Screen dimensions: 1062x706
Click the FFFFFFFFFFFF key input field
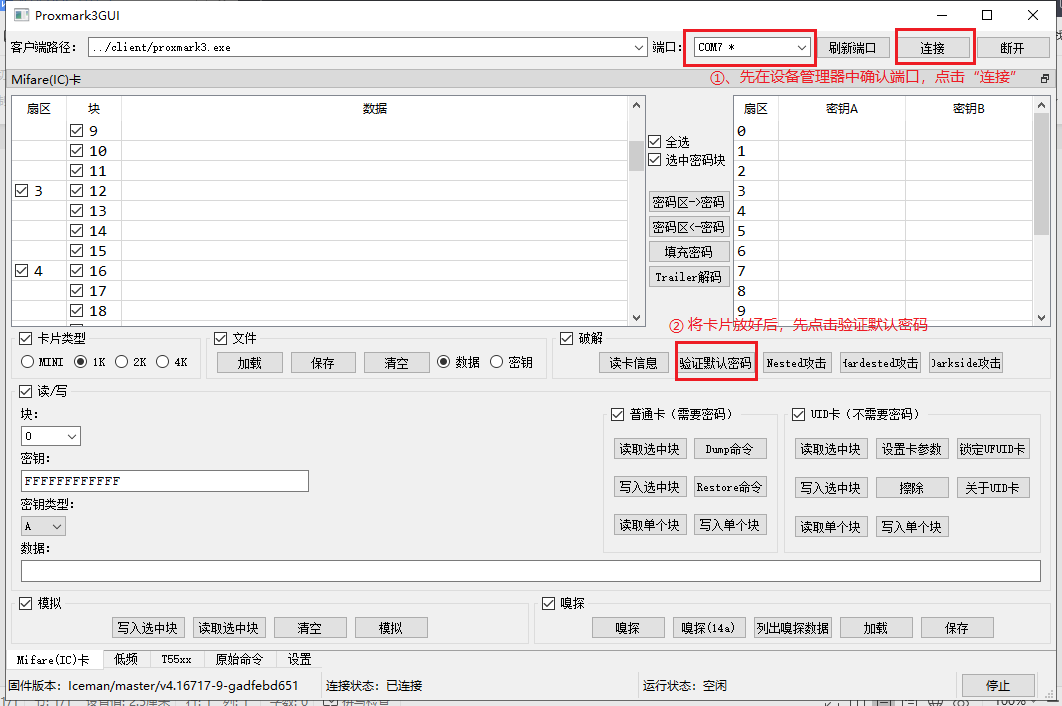tap(164, 481)
